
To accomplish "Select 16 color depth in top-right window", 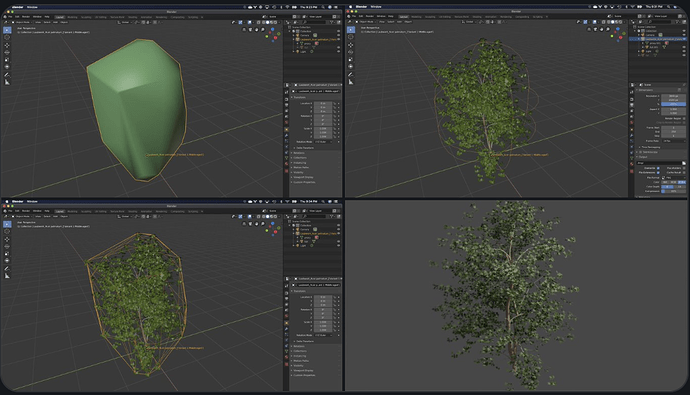I will (x=680, y=187).
